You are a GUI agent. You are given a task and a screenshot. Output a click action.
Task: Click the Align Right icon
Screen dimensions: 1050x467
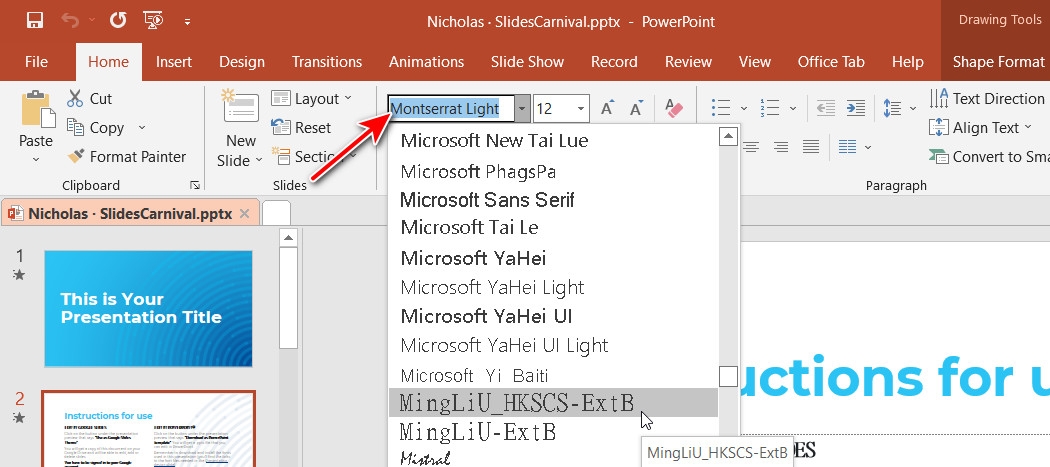(781, 147)
